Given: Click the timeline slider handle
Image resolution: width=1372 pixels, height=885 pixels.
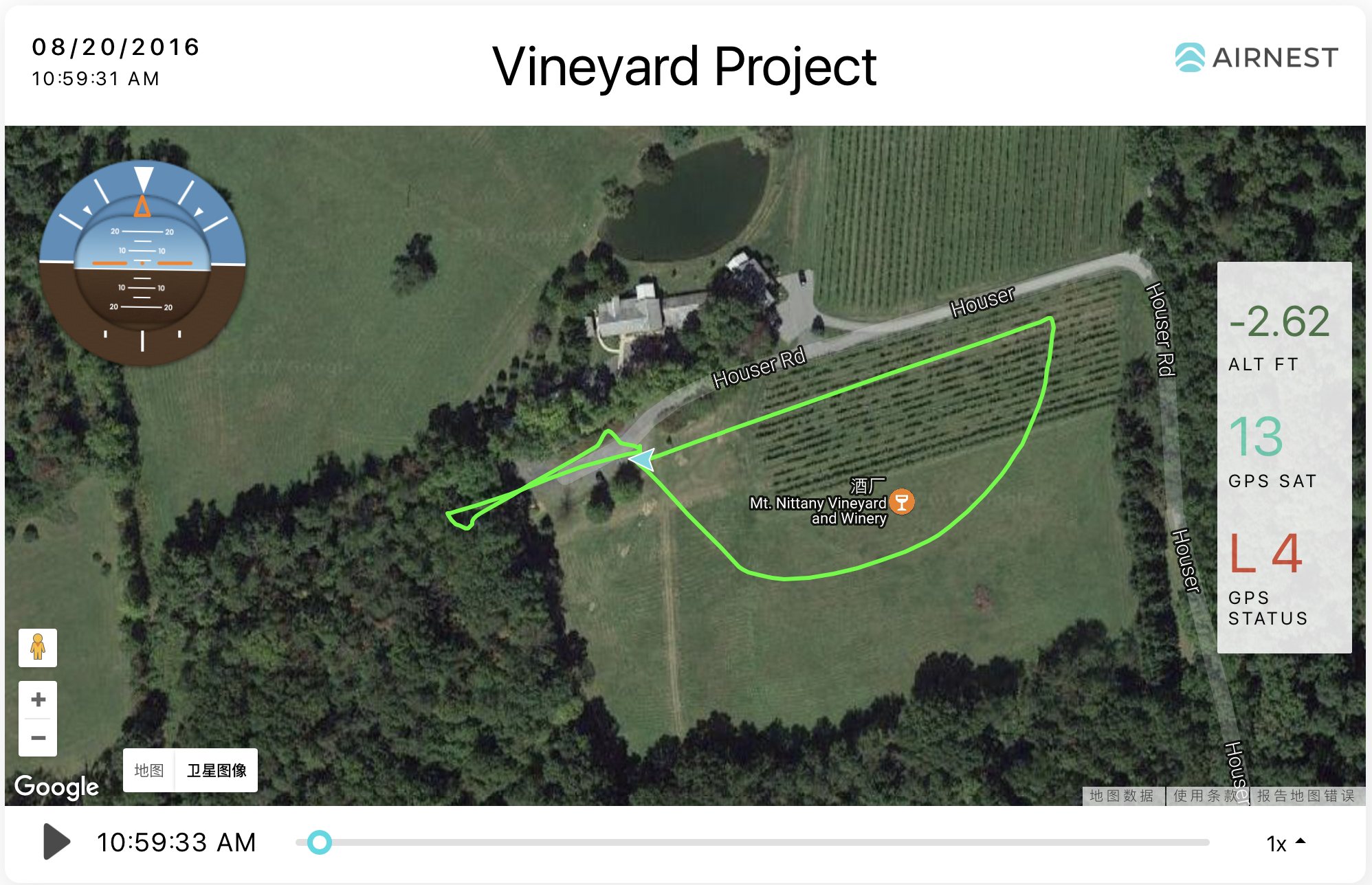Looking at the screenshot, I should [319, 842].
